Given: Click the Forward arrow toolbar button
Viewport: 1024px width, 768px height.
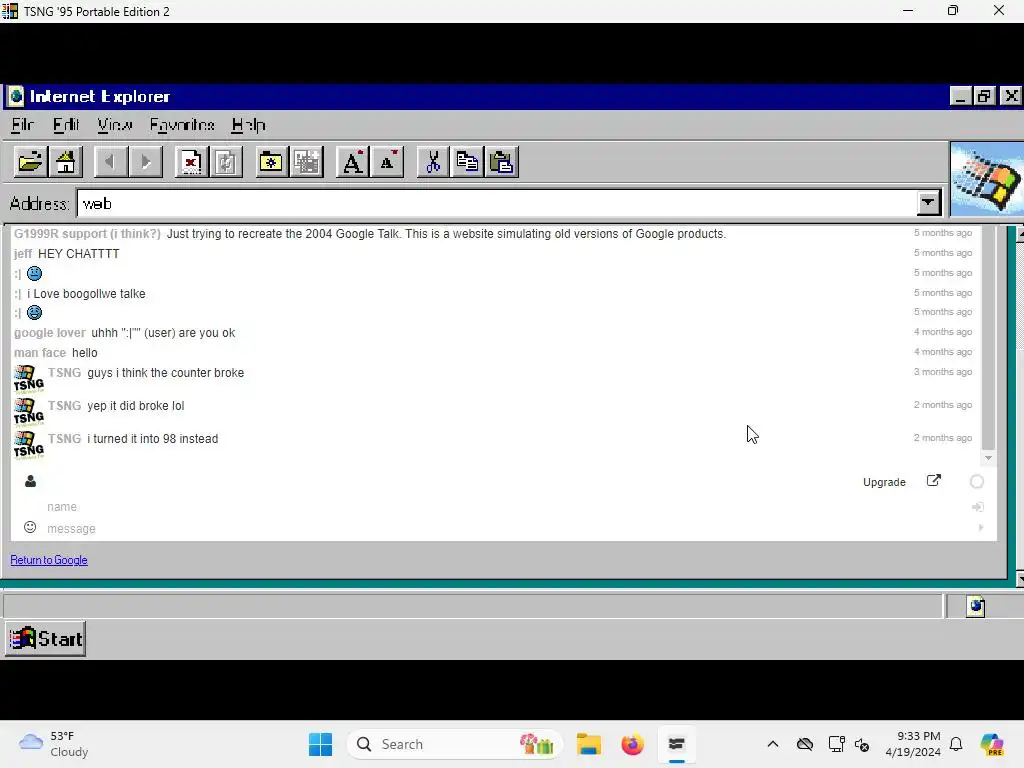Looking at the screenshot, I should point(146,162).
